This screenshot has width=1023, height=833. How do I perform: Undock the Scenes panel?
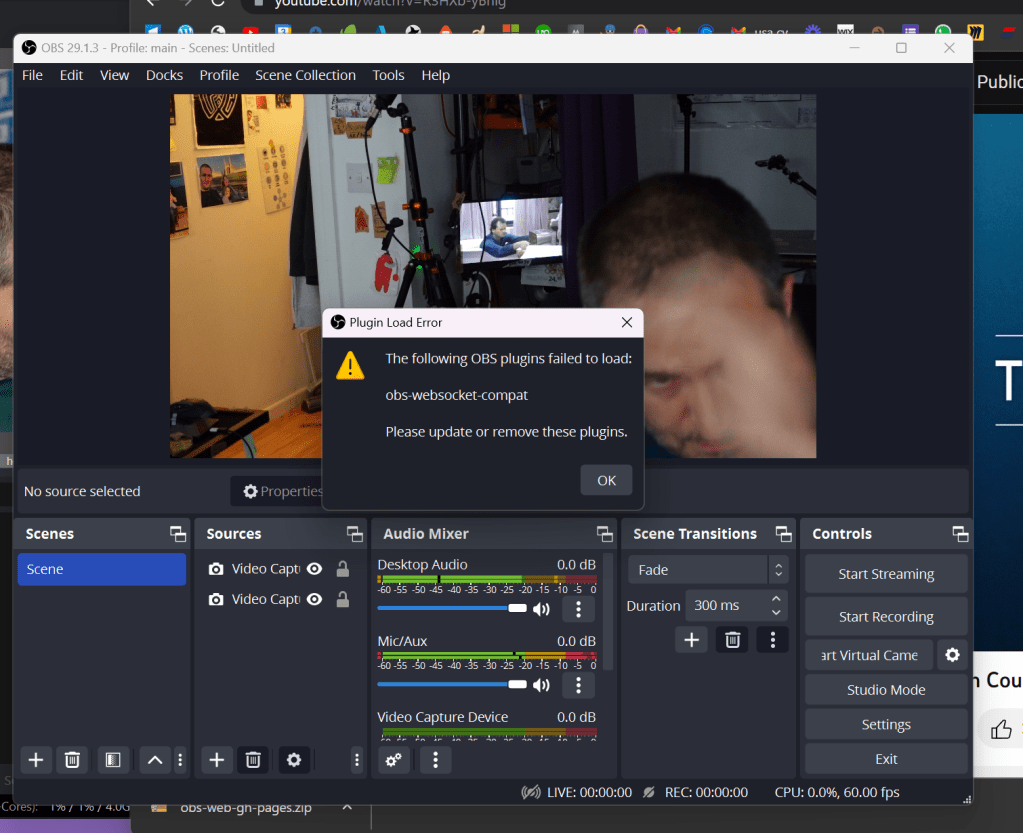(177, 534)
